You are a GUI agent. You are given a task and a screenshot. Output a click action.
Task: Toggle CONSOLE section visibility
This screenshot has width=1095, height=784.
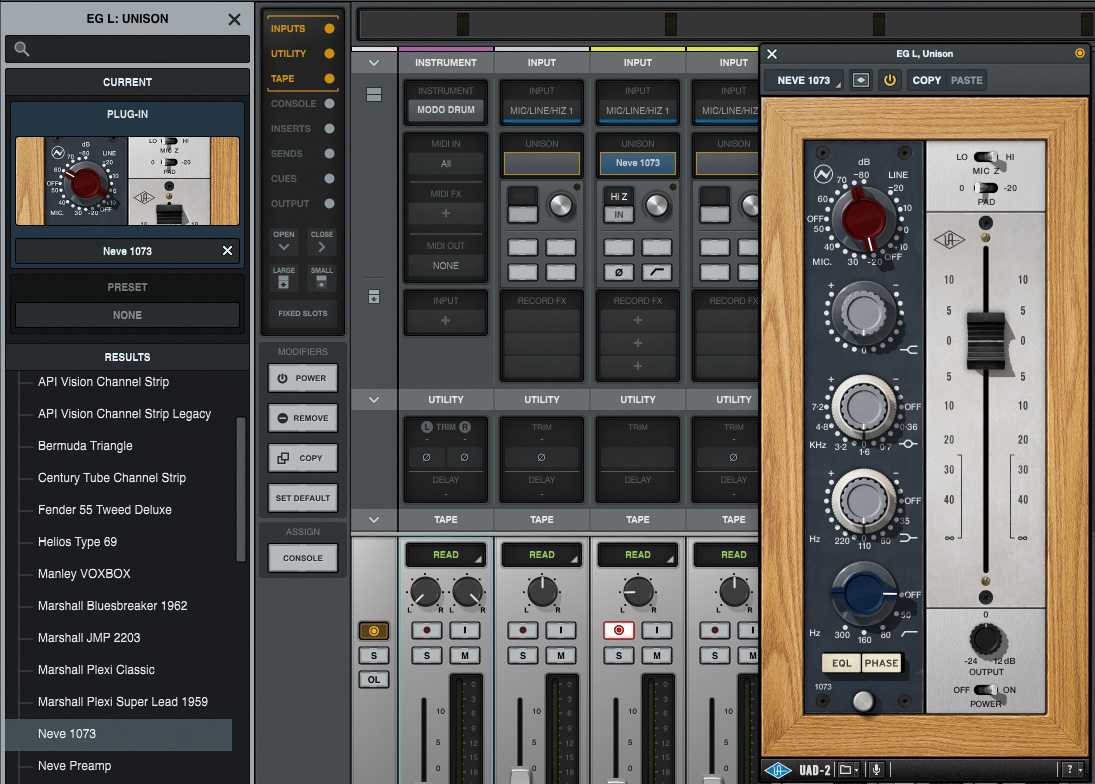point(302,103)
